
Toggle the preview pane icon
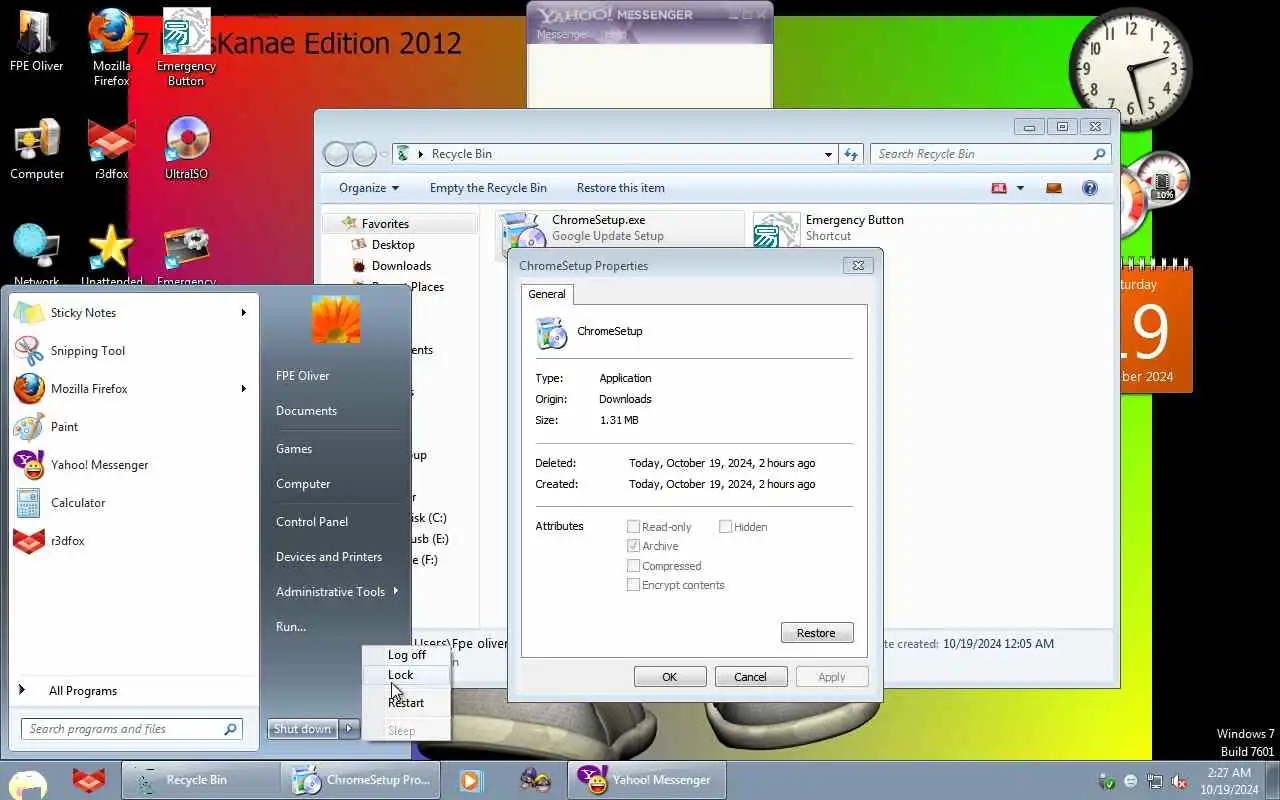pyautogui.click(x=1054, y=188)
